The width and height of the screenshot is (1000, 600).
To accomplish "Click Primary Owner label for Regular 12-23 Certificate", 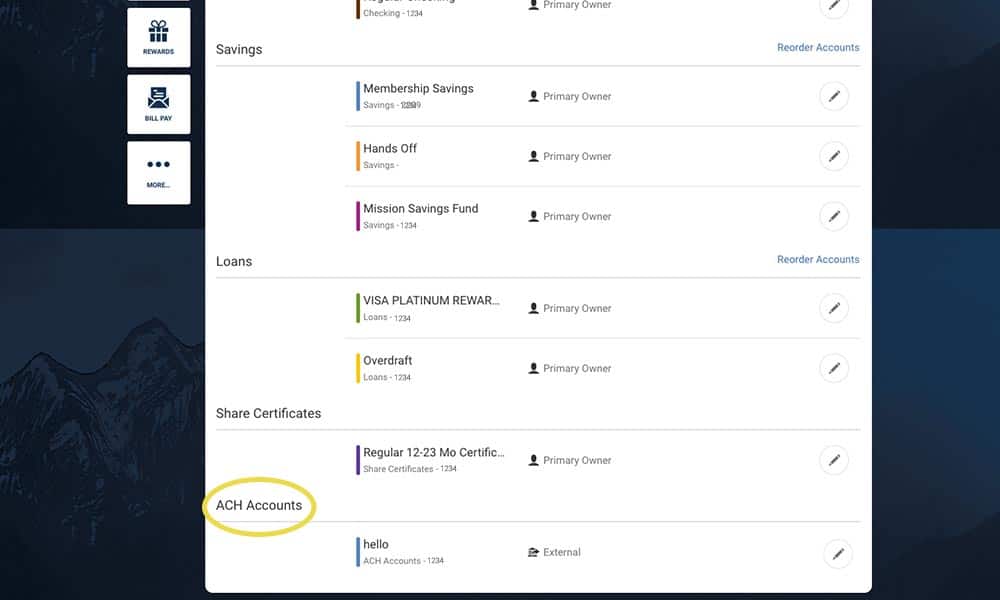I will [x=577, y=460].
